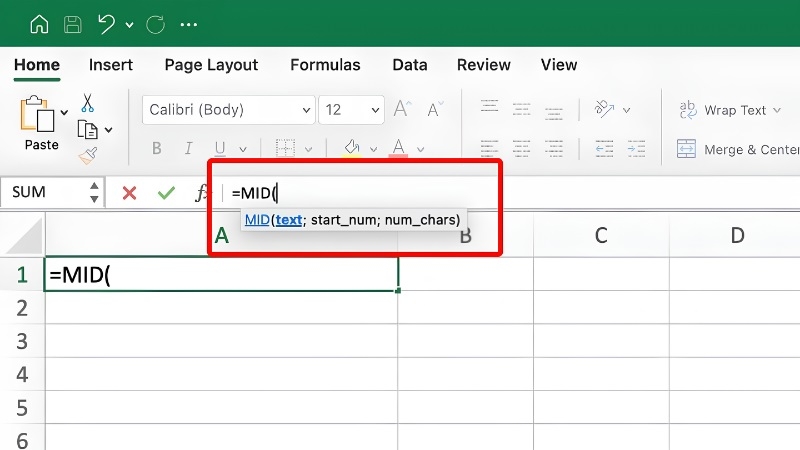Confirm entry with green checkmark
Screen dimensions: 800x450
166,193
